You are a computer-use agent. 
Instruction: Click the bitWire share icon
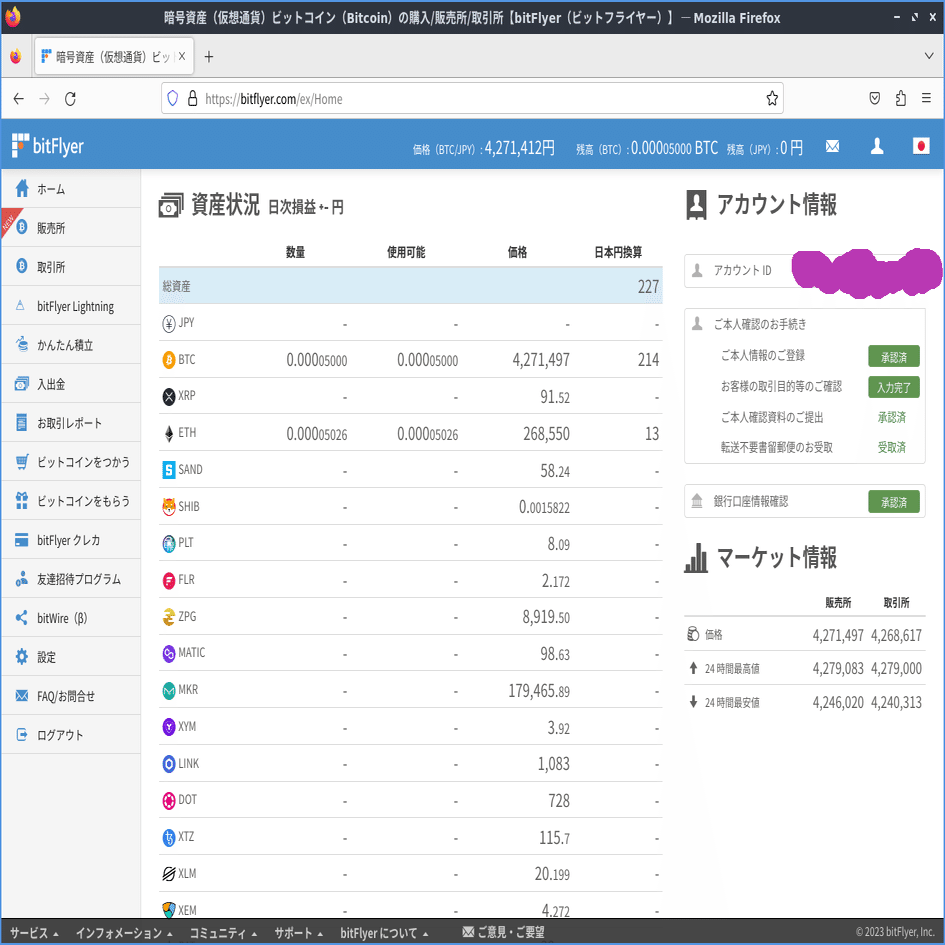click(x=22, y=618)
